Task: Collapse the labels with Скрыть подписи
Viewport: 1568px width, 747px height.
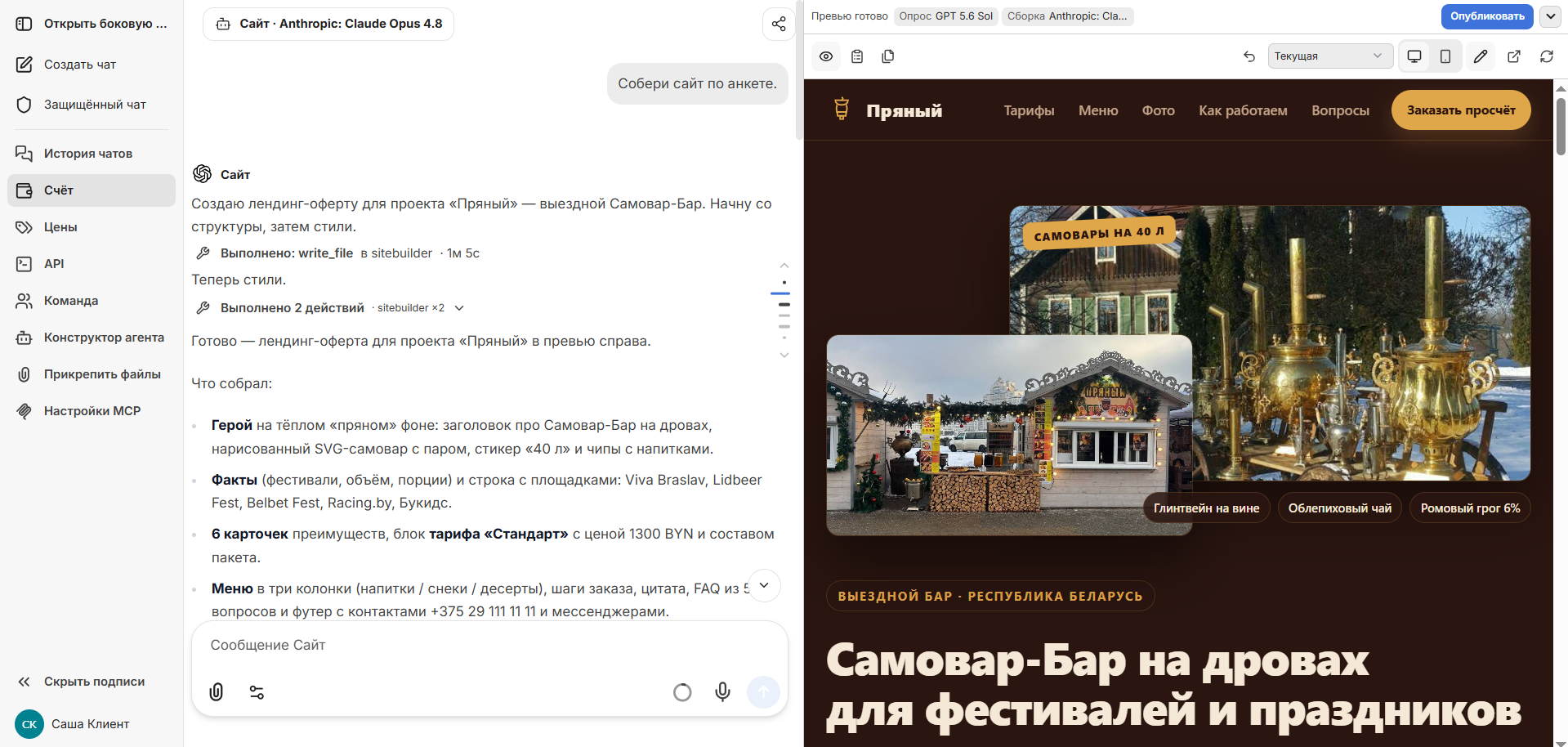Action: pos(92,682)
